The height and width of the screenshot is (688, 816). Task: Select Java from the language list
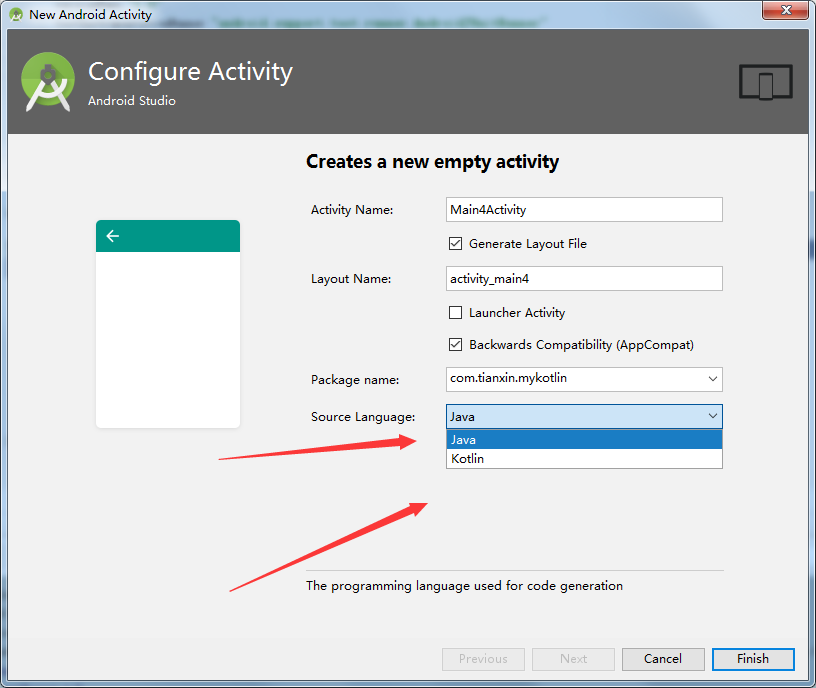(584, 440)
